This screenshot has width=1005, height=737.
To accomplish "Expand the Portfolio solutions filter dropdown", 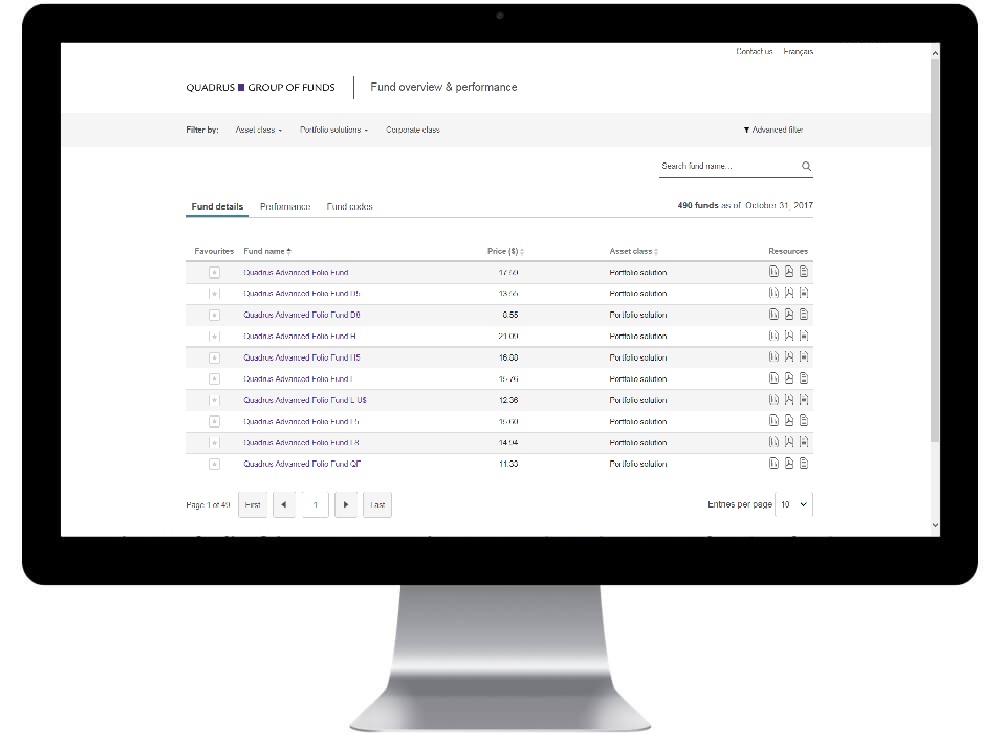I will click(334, 130).
